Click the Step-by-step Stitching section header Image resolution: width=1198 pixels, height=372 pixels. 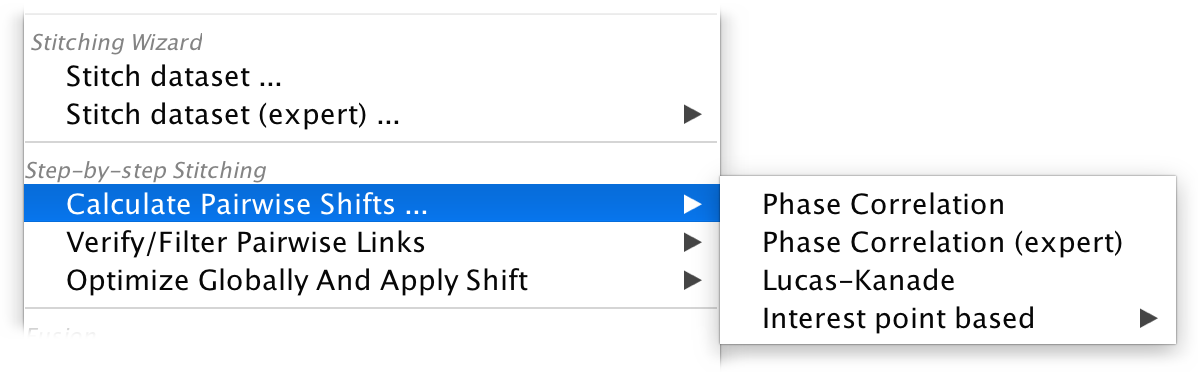pyautogui.click(x=146, y=170)
